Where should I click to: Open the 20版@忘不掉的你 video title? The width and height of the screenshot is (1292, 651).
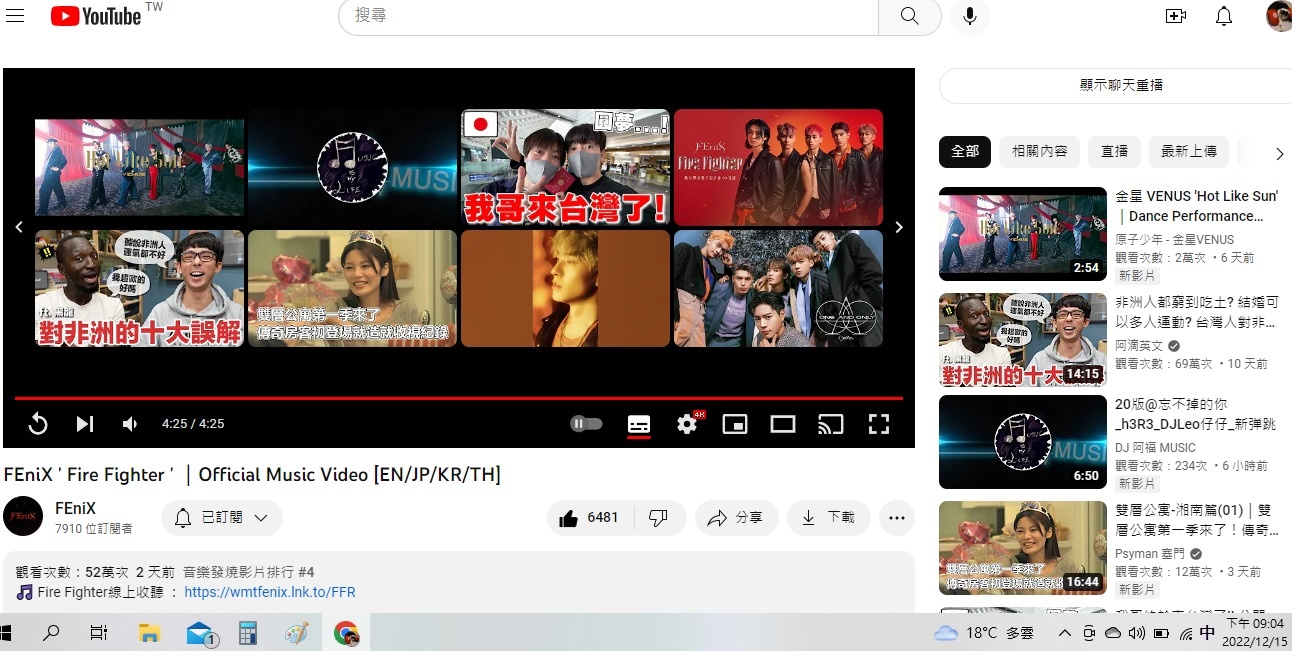(x=1194, y=414)
